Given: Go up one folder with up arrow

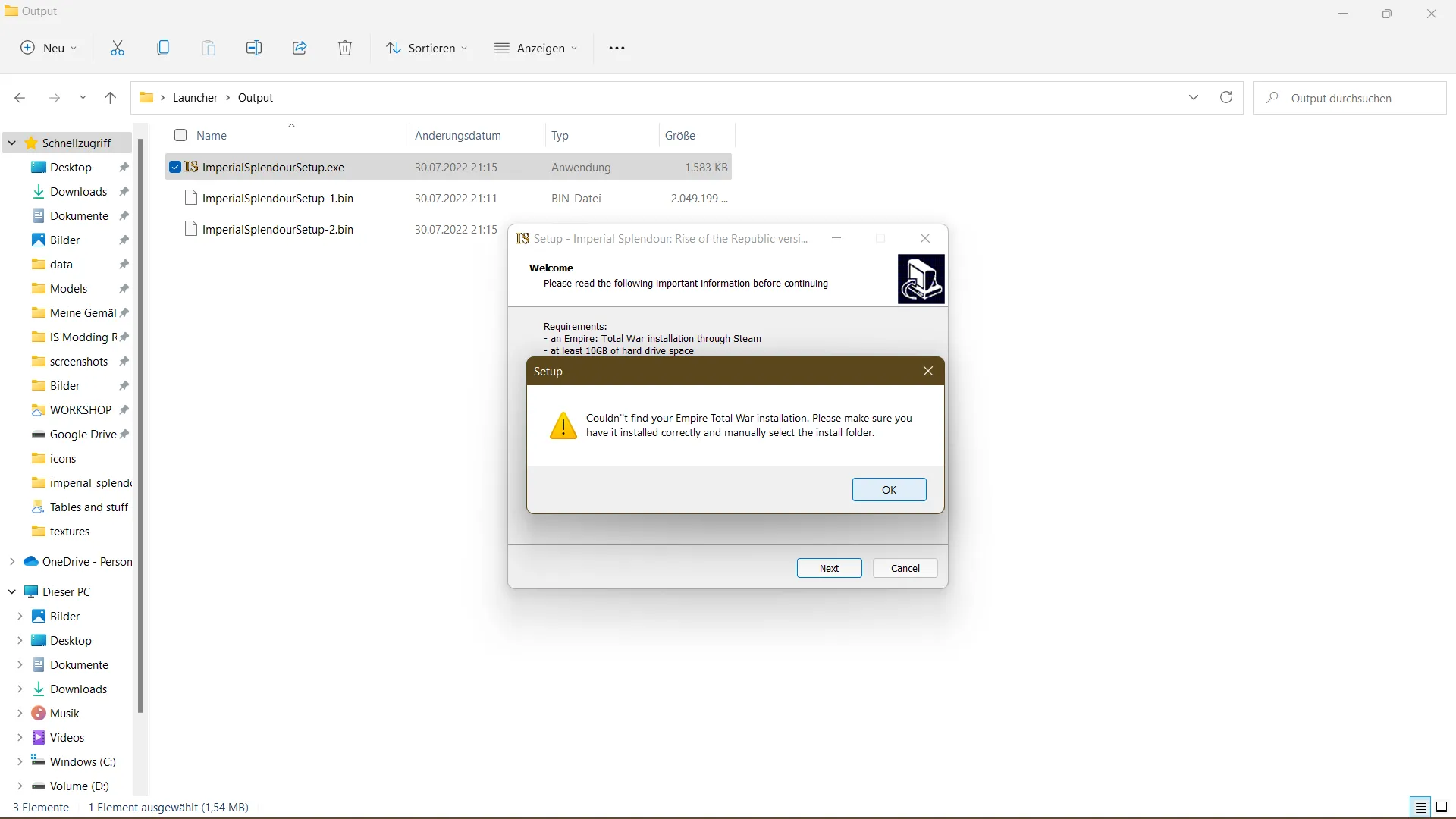Looking at the screenshot, I should tap(110, 97).
